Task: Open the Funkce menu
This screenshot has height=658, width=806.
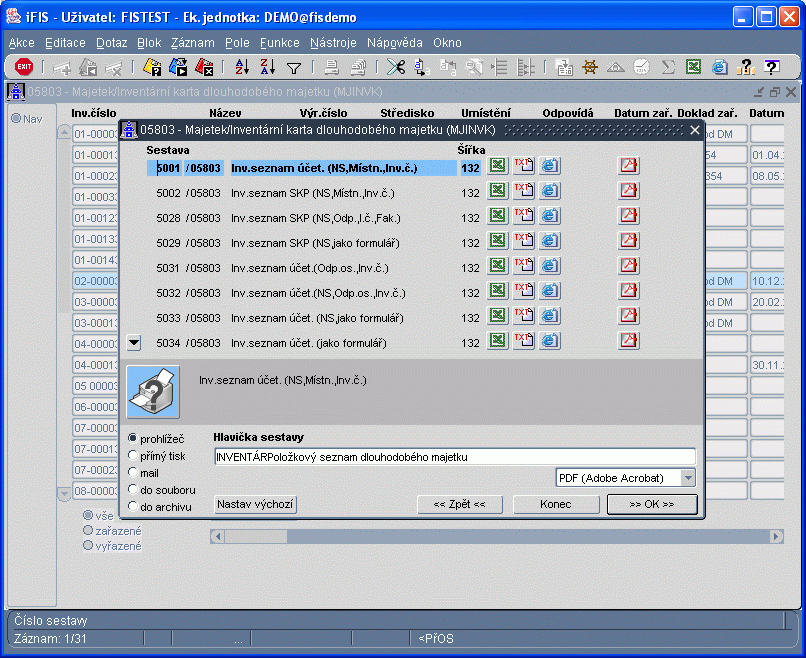Action: pos(280,43)
